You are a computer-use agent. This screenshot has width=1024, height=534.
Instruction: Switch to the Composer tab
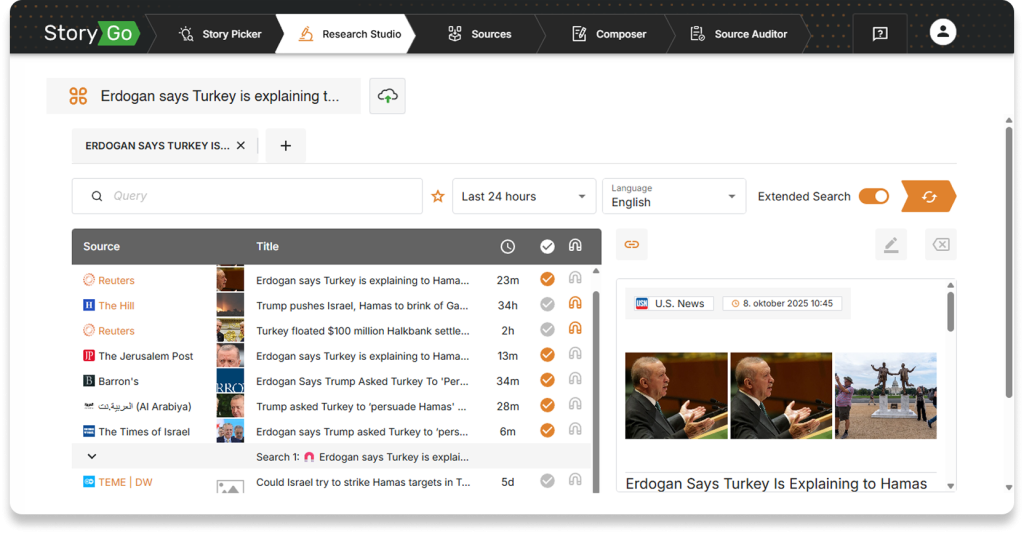click(x=610, y=34)
